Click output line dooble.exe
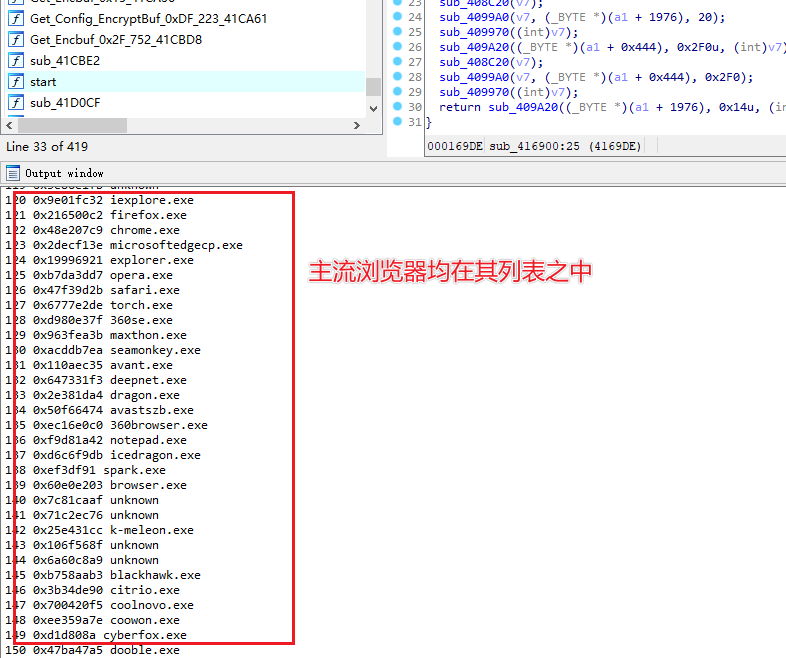This screenshot has width=786, height=658. pyautogui.click(x=92, y=650)
